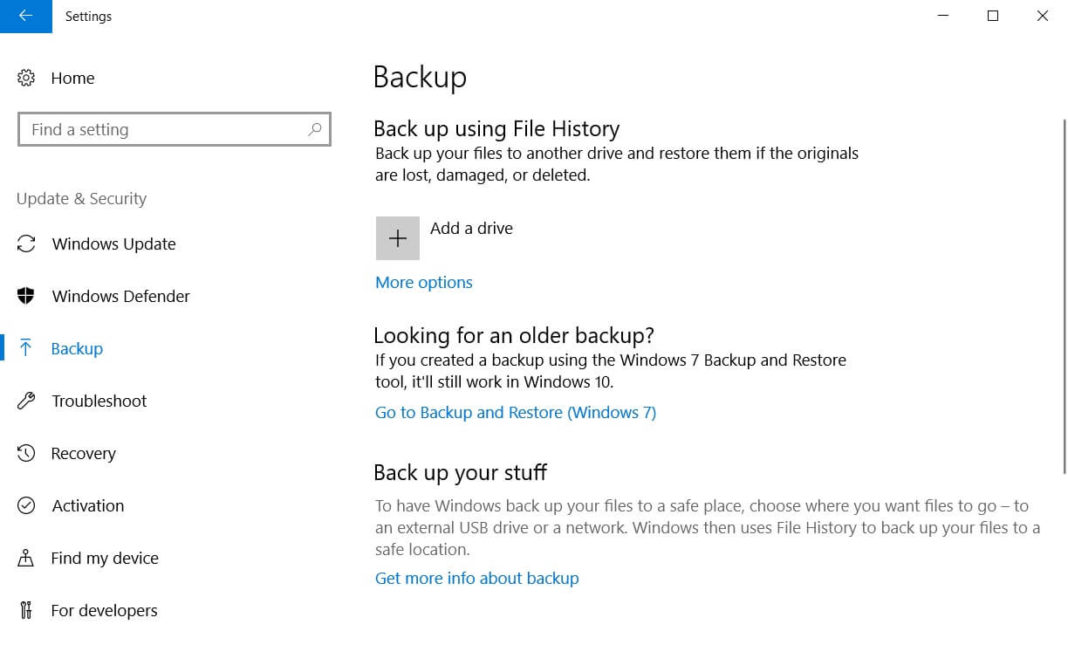
Task: Open Activation settings
Action: click(x=87, y=506)
